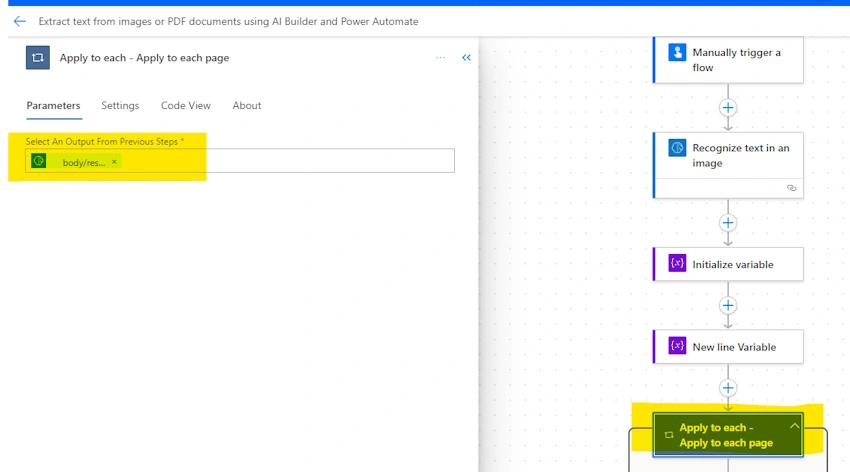Open the Code View tab

(x=185, y=106)
